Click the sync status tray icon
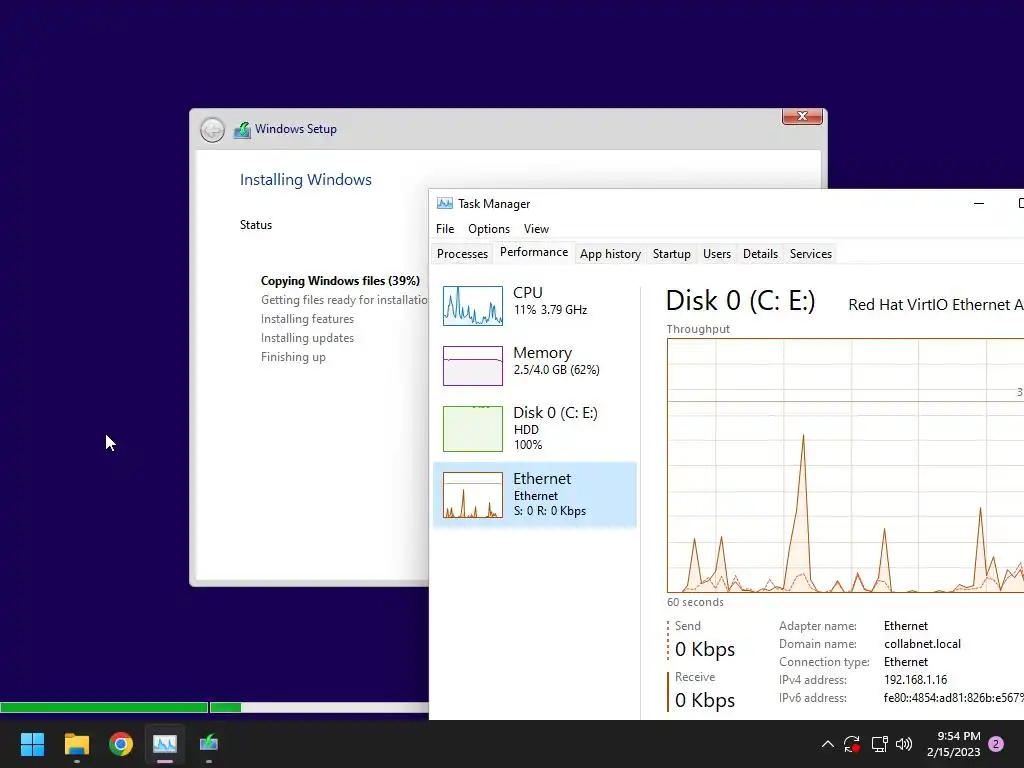 point(852,744)
